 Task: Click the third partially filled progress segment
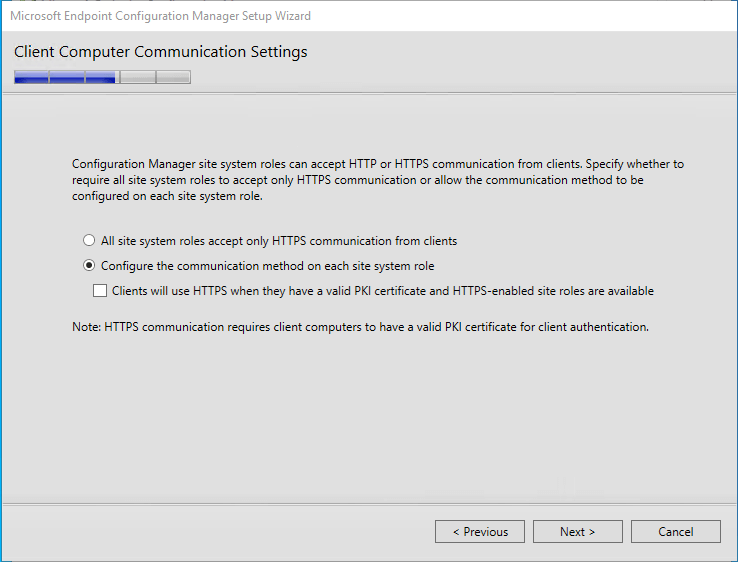coord(102,77)
